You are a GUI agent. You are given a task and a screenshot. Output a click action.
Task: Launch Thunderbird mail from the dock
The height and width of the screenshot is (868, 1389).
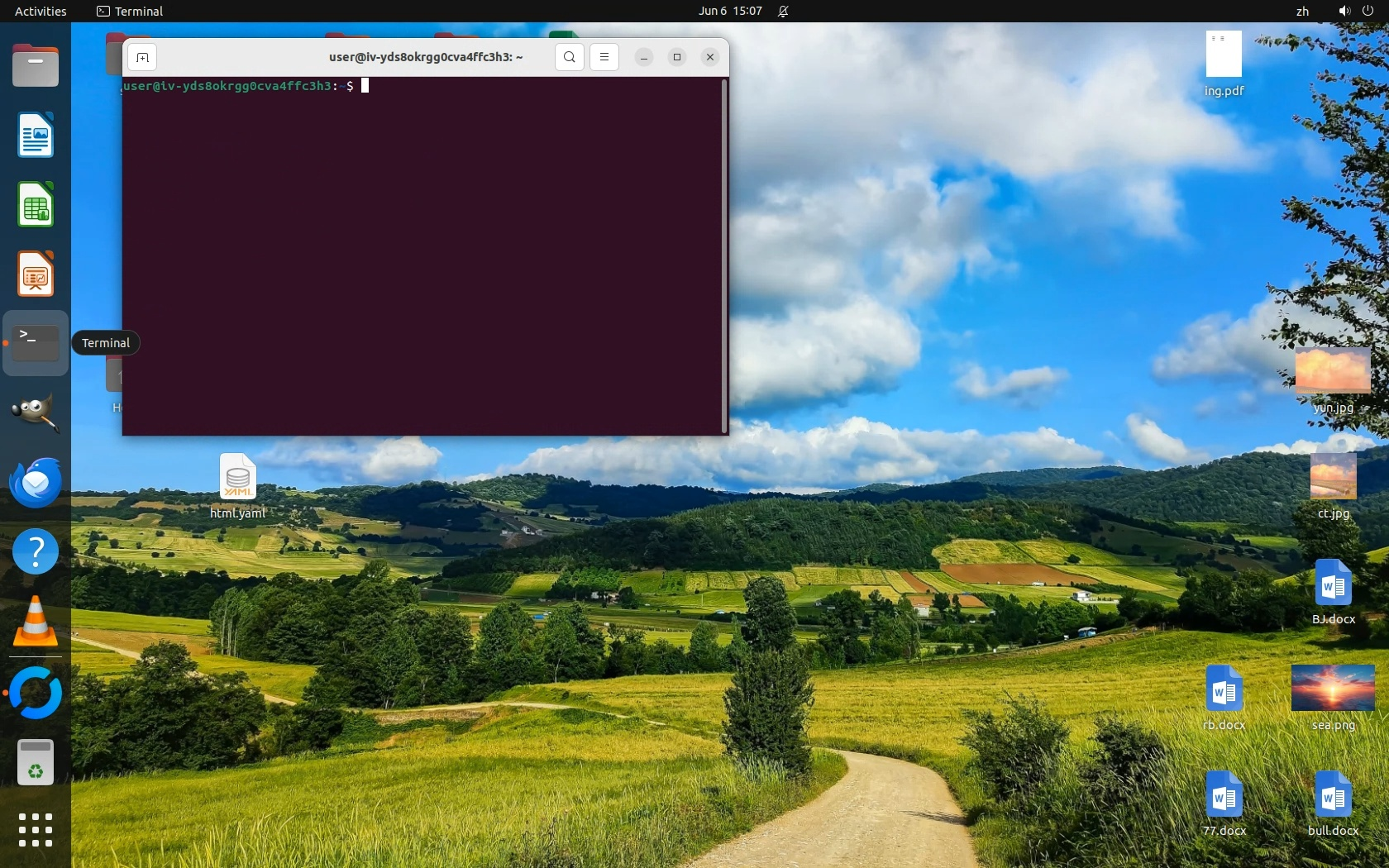[x=36, y=482]
